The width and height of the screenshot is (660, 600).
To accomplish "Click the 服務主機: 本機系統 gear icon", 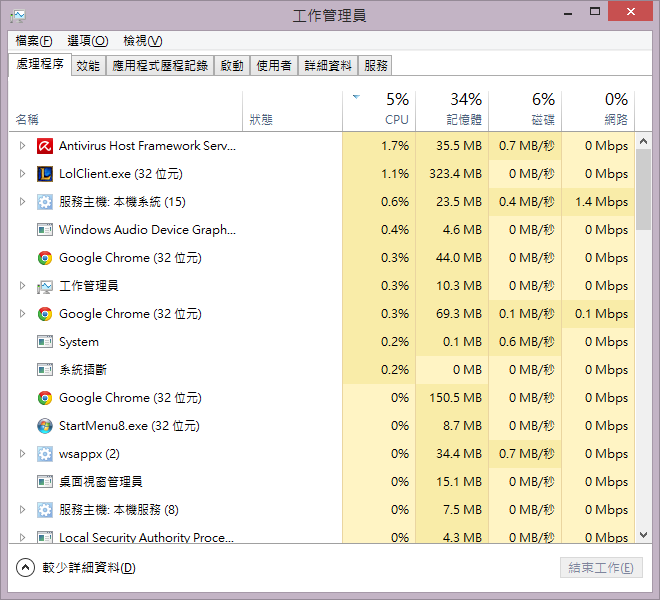I will click(x=45, y=202).
